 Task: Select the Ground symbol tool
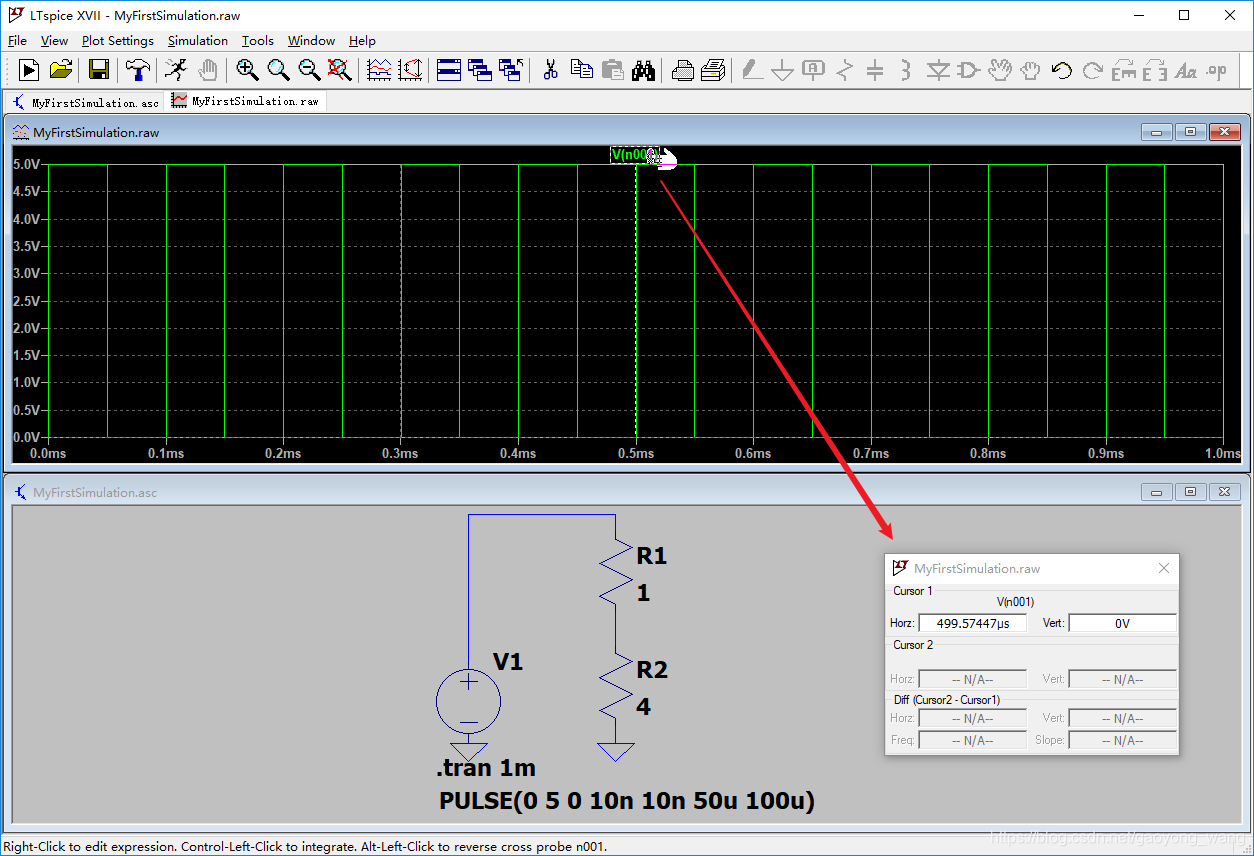(x=783, y=70)
